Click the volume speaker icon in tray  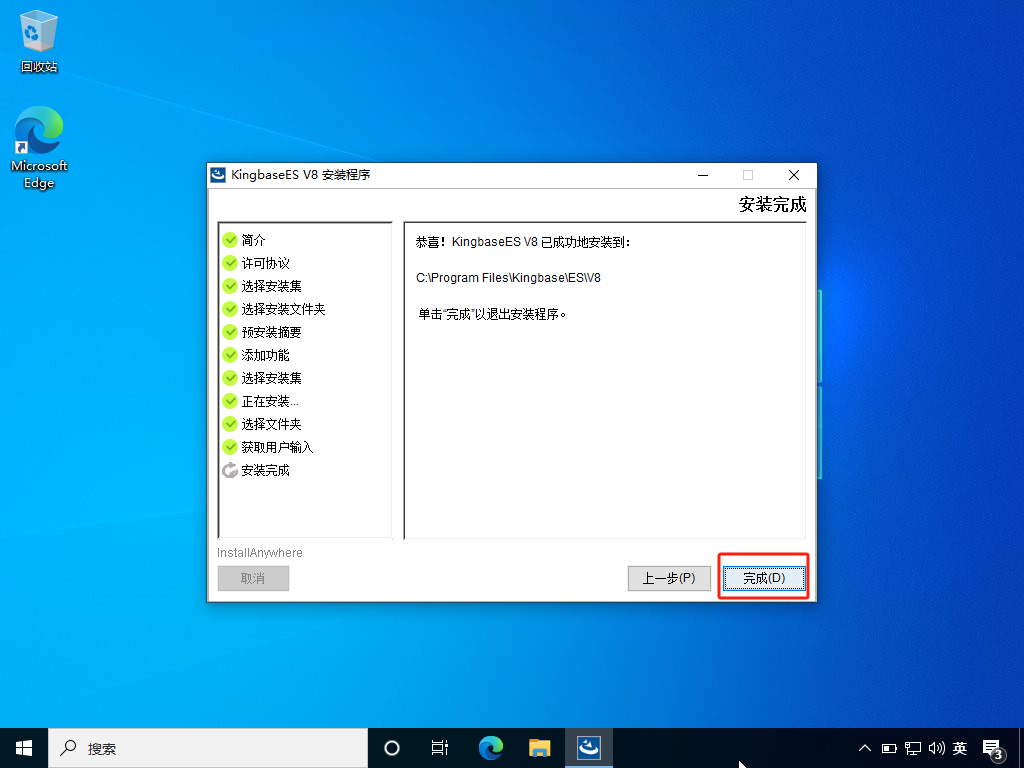(936, 748)
